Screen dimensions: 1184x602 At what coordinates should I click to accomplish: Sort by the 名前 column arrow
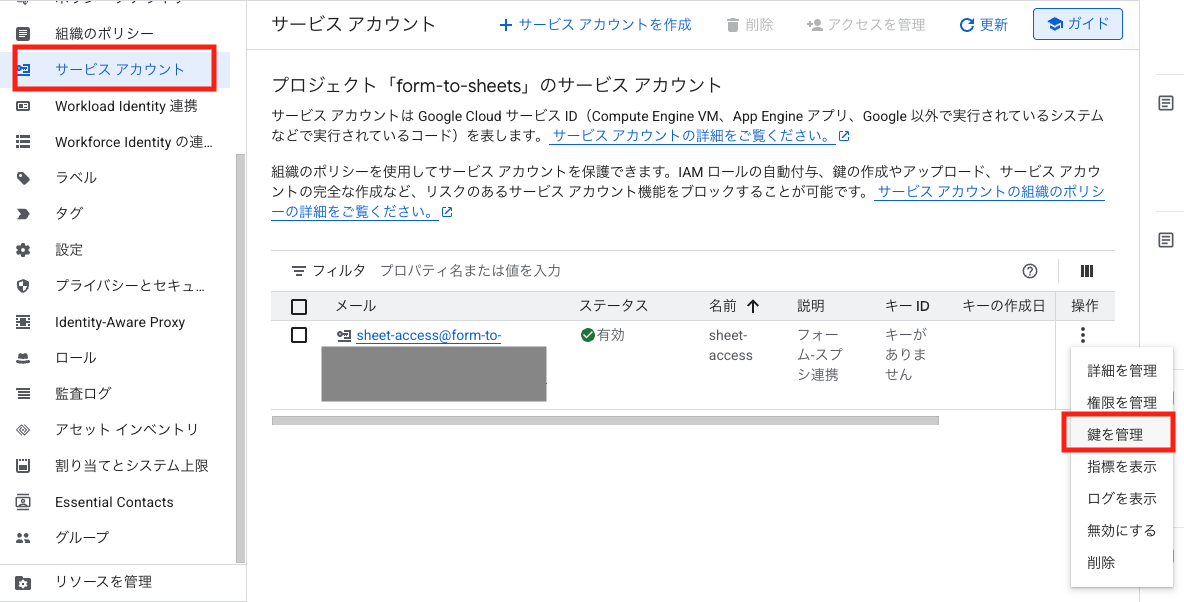[x=753, y=307]
